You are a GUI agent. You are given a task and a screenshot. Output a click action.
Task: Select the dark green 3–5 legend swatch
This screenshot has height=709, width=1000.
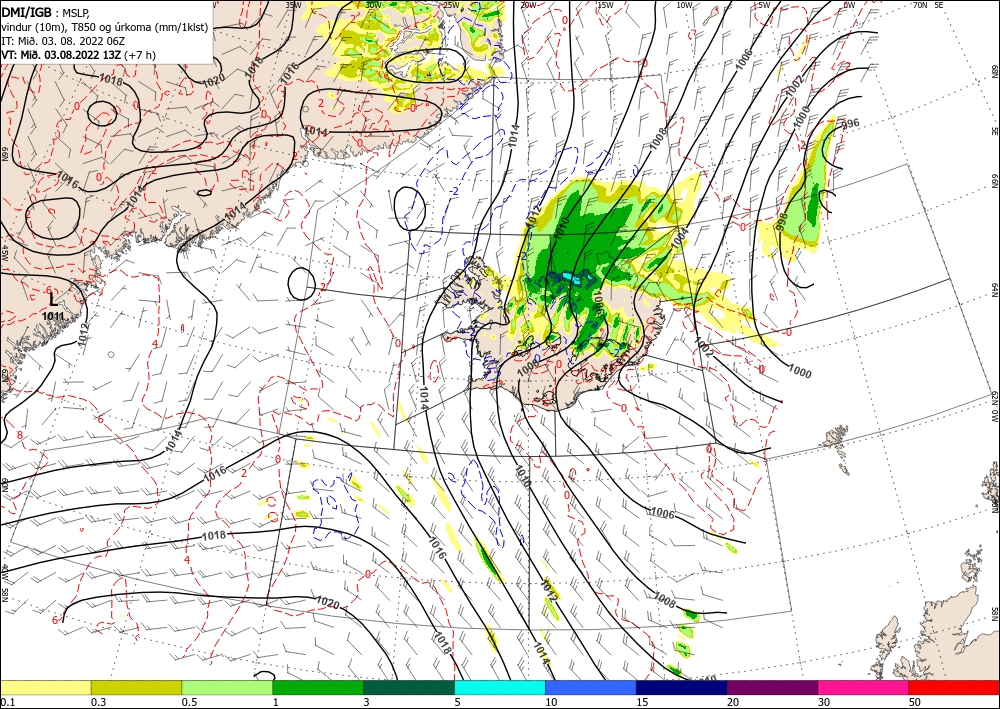(x=409, y=687)
